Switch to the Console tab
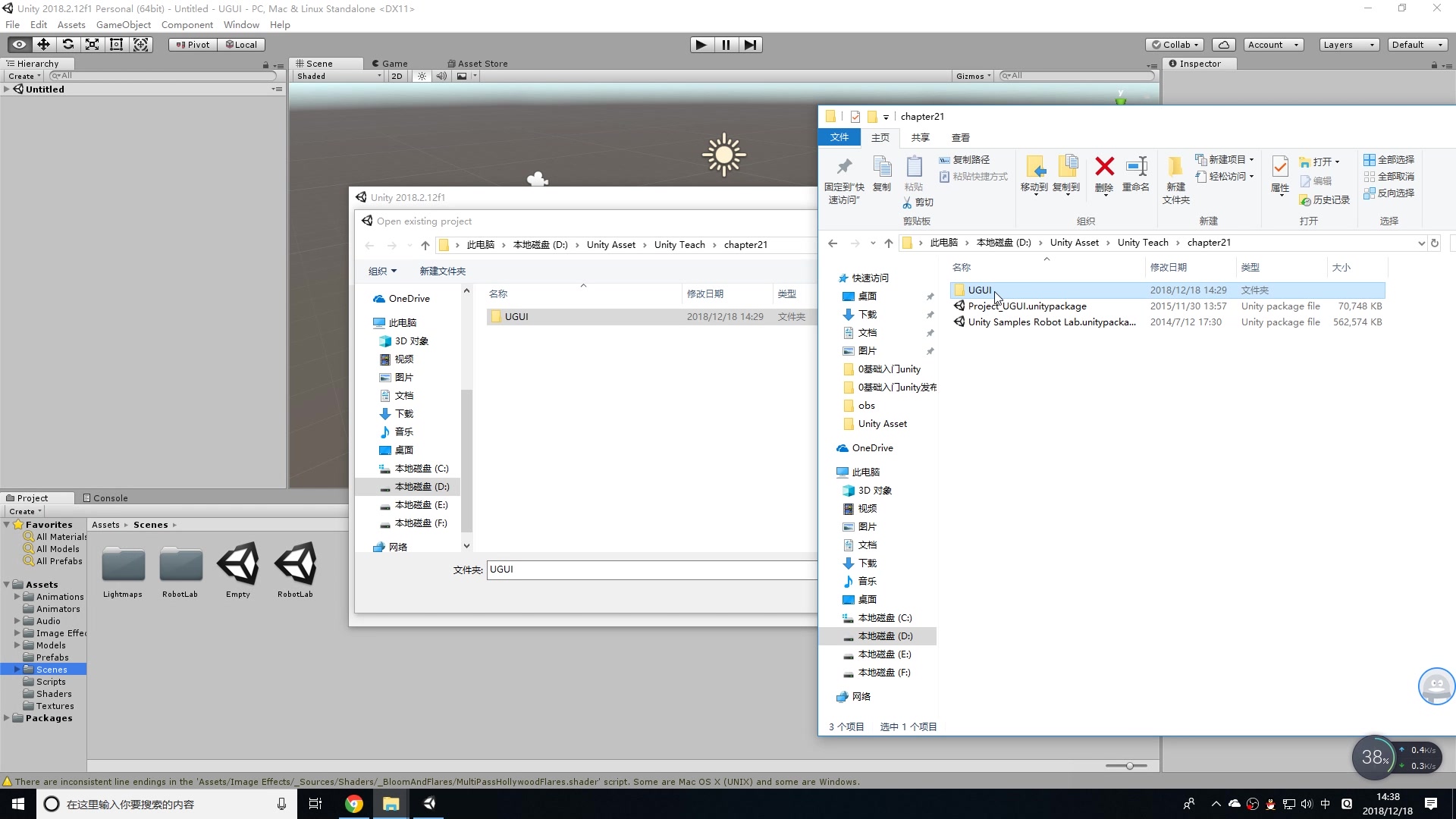The width and height of the screenshot is (1456, 819). (105, 498)
